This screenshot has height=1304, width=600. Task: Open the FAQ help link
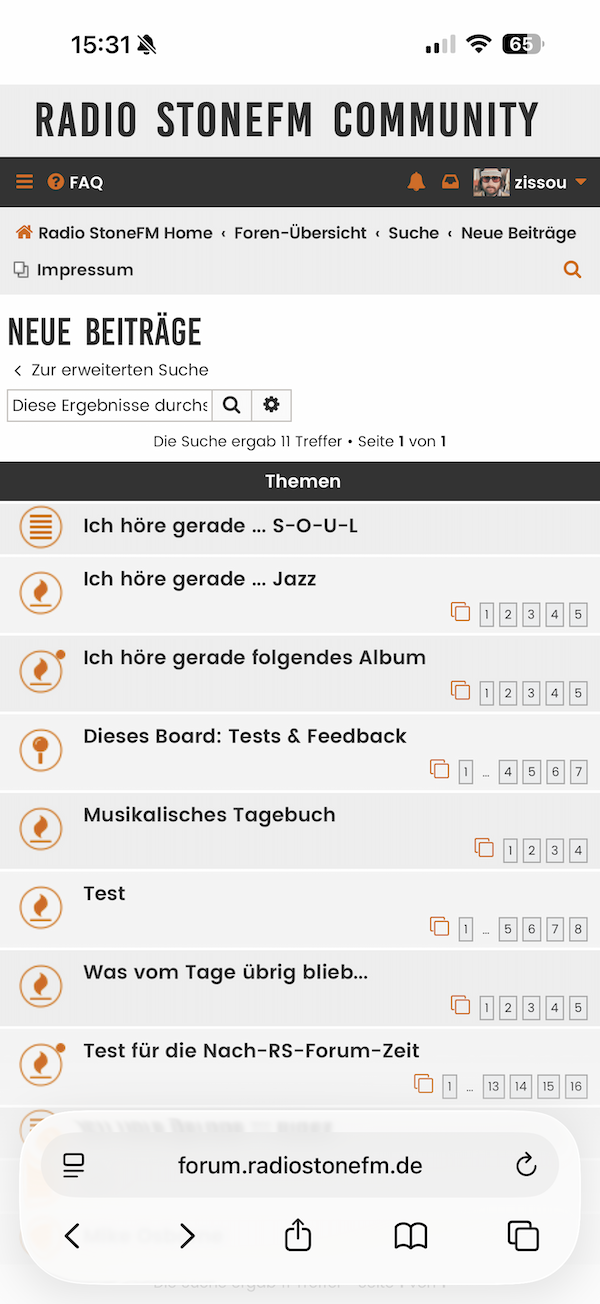click(76, 182)
